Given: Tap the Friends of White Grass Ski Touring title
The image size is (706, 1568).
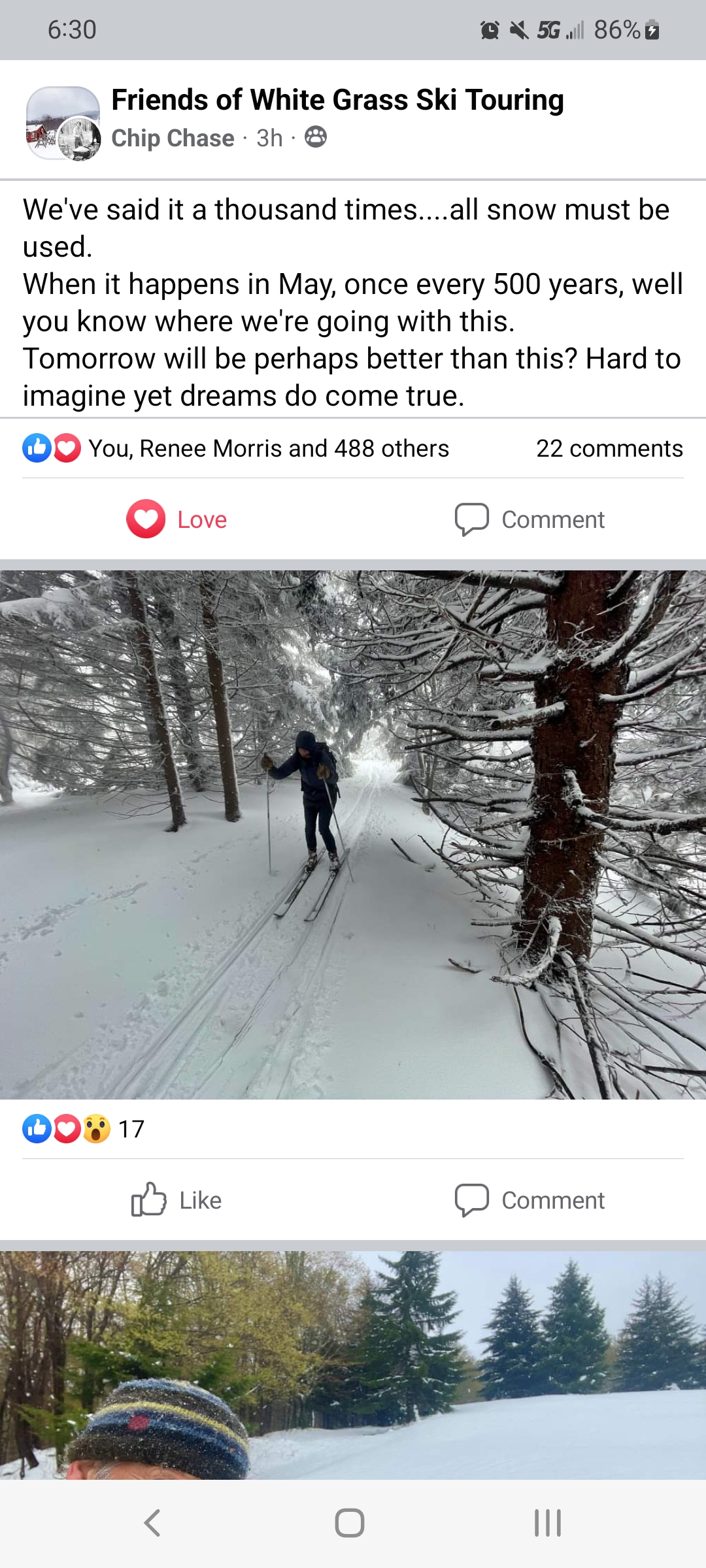Looking at the screenshot, I should [337, 101].
